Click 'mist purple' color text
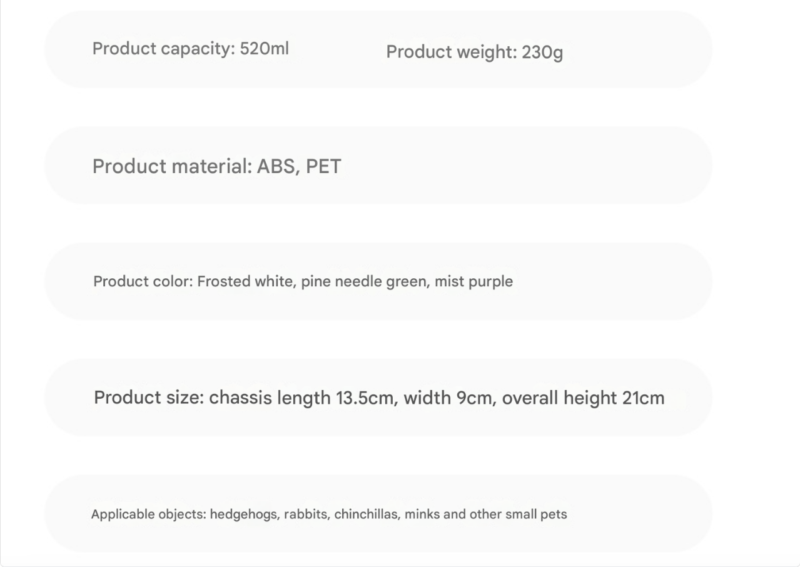This screenshot has width=800, height=567. [473, 282]
